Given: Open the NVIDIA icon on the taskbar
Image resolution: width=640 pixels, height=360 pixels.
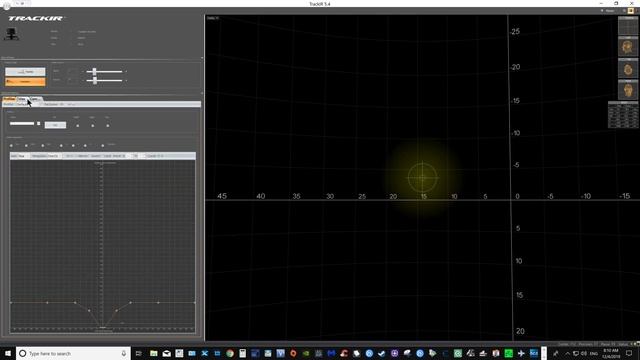Looking at the screenshot, I should point(306,353).
